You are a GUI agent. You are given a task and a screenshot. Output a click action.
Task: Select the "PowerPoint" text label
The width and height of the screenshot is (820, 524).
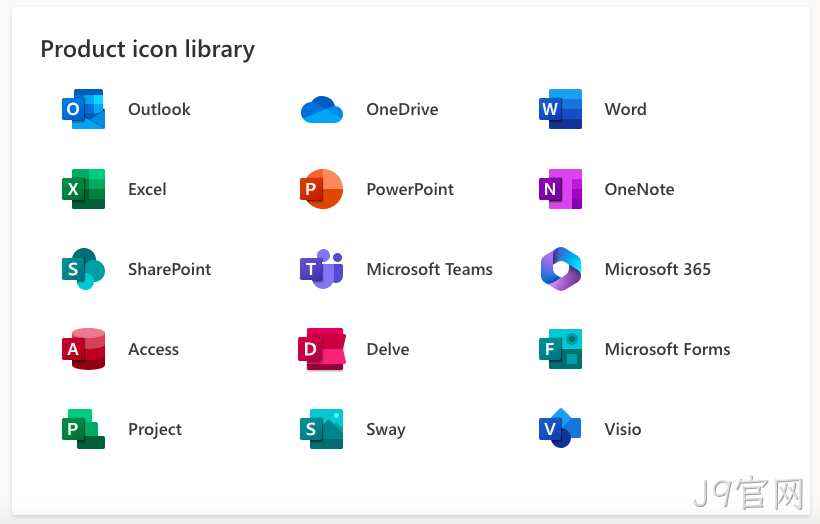coord(410,189)
